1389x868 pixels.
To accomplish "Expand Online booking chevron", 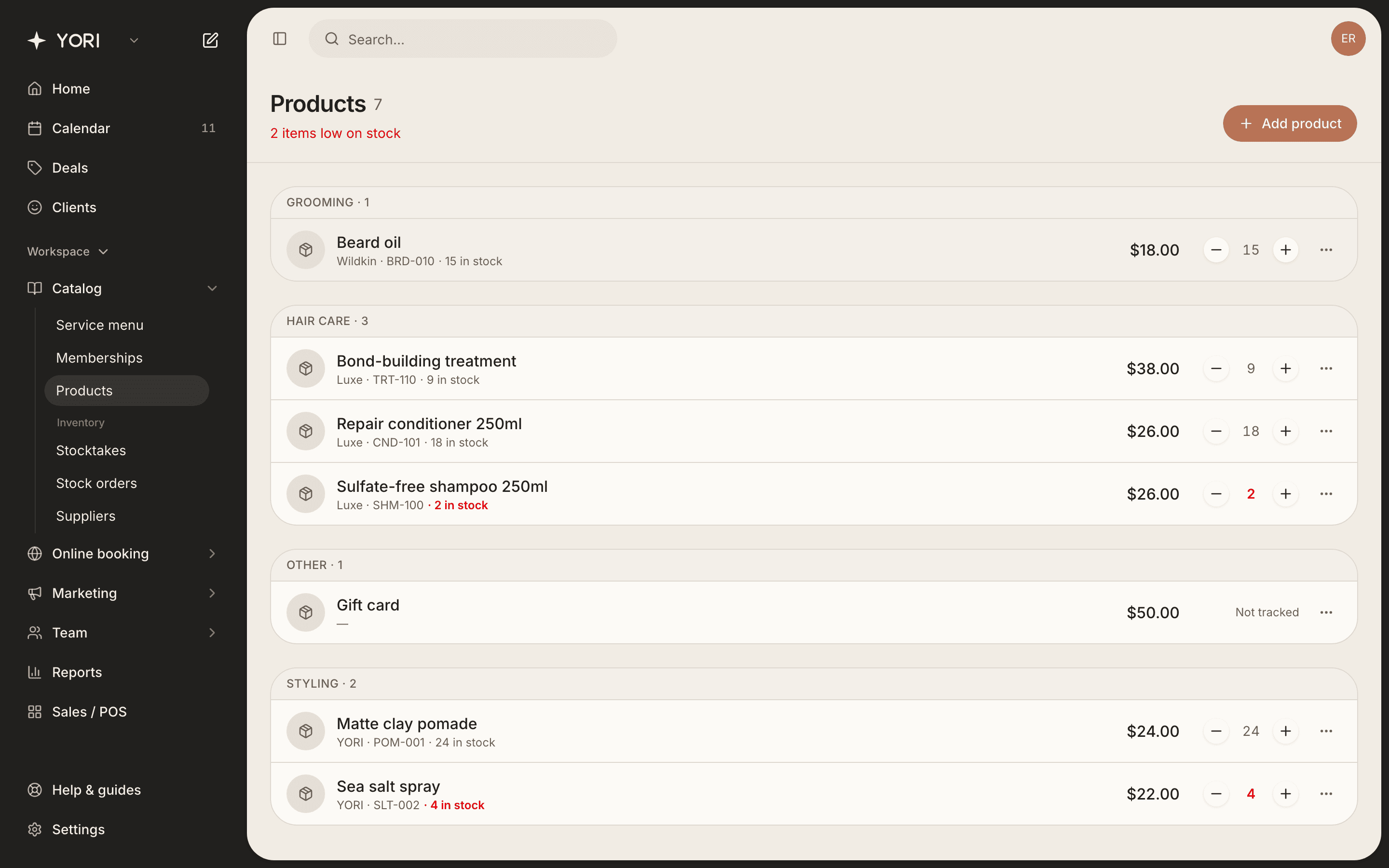I will tap(212, 554).
